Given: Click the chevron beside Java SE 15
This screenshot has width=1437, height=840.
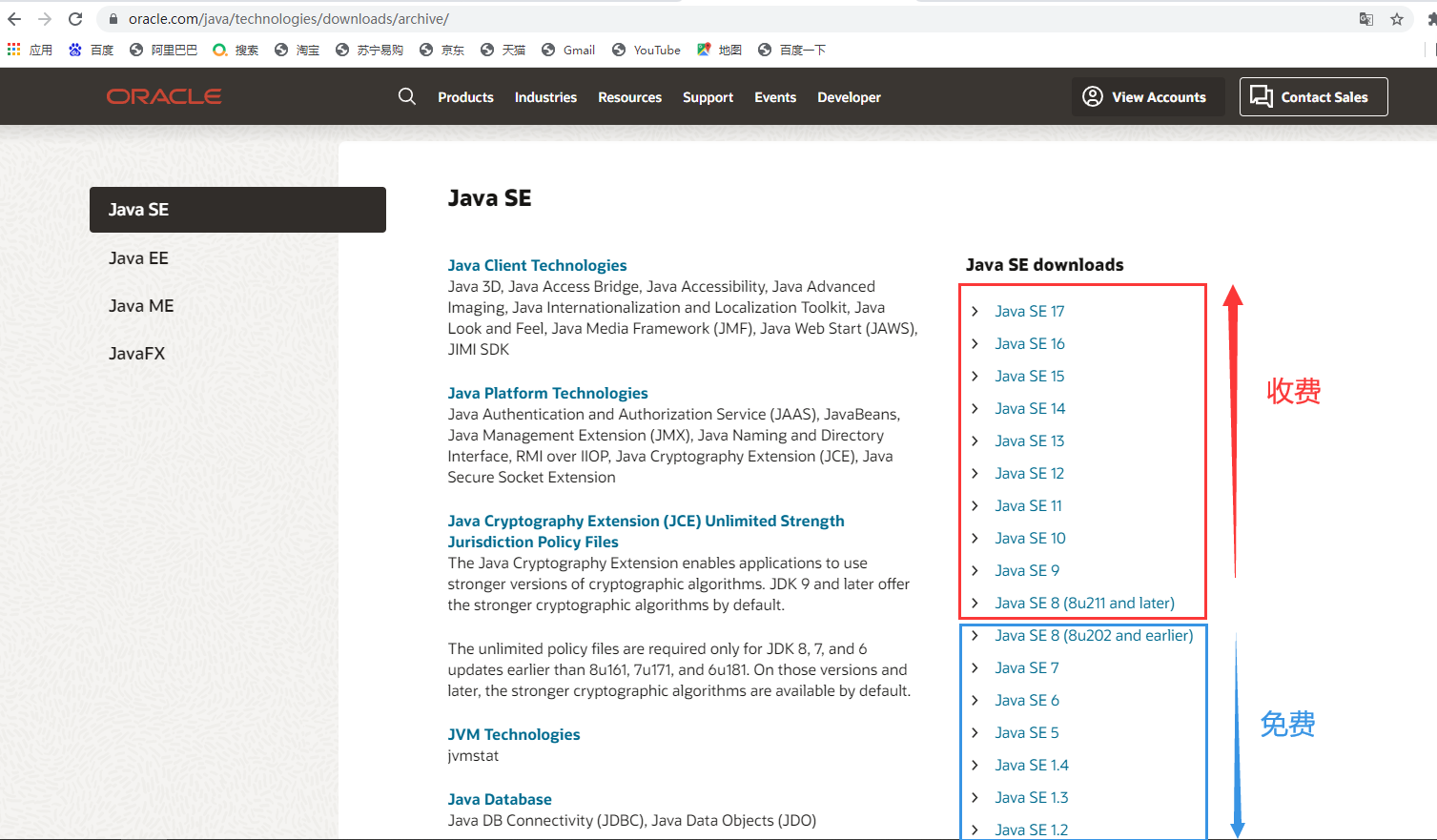Looking at the screenshot, I should (x=975, y=376).
